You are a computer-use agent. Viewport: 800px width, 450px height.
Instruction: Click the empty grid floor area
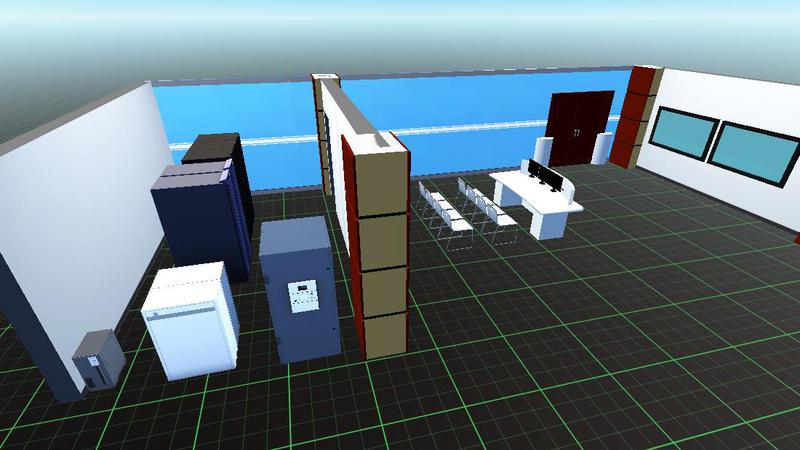pyautogui.click(x=600, y=350)
